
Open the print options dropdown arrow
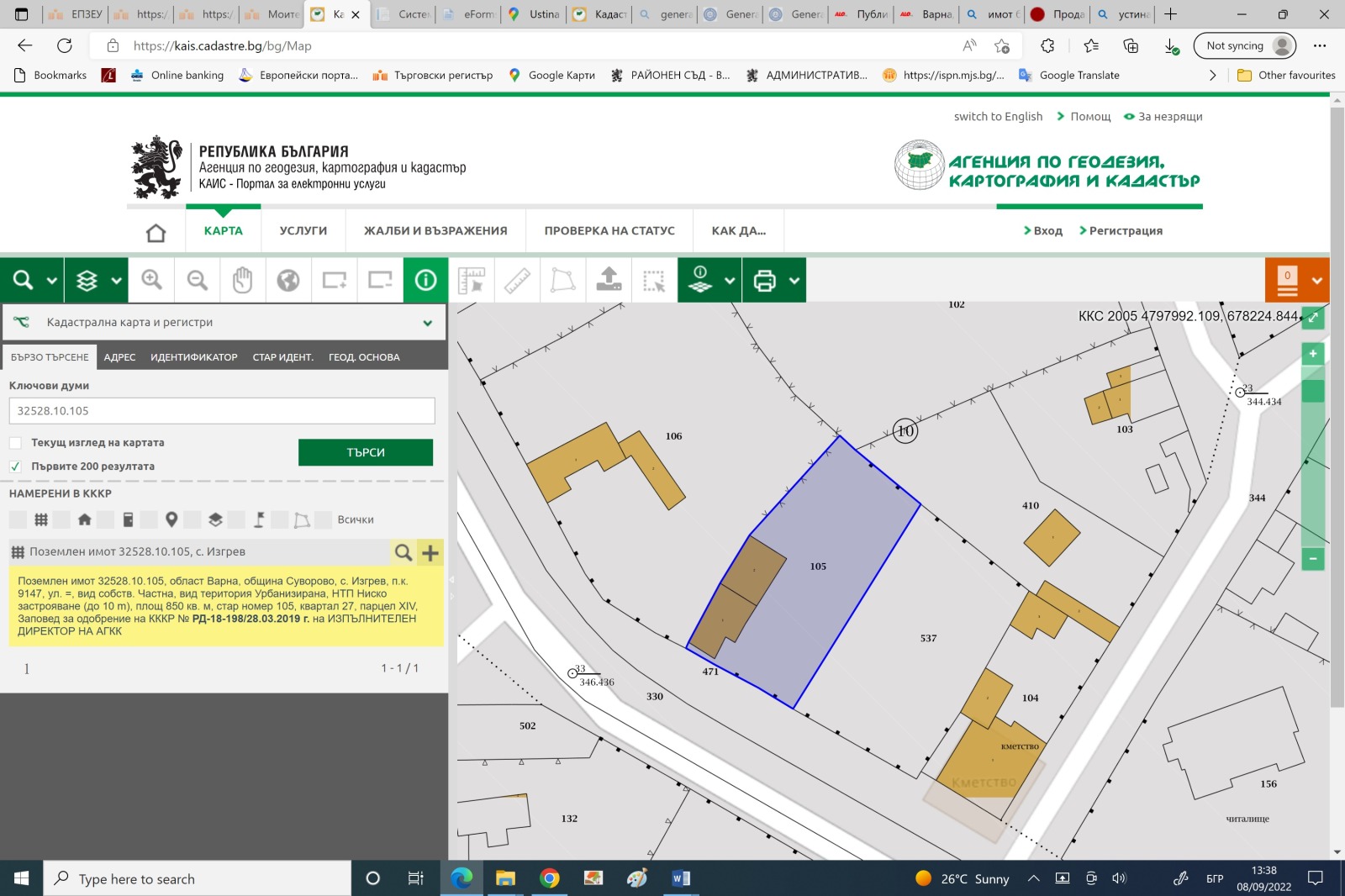click(794, 281)
